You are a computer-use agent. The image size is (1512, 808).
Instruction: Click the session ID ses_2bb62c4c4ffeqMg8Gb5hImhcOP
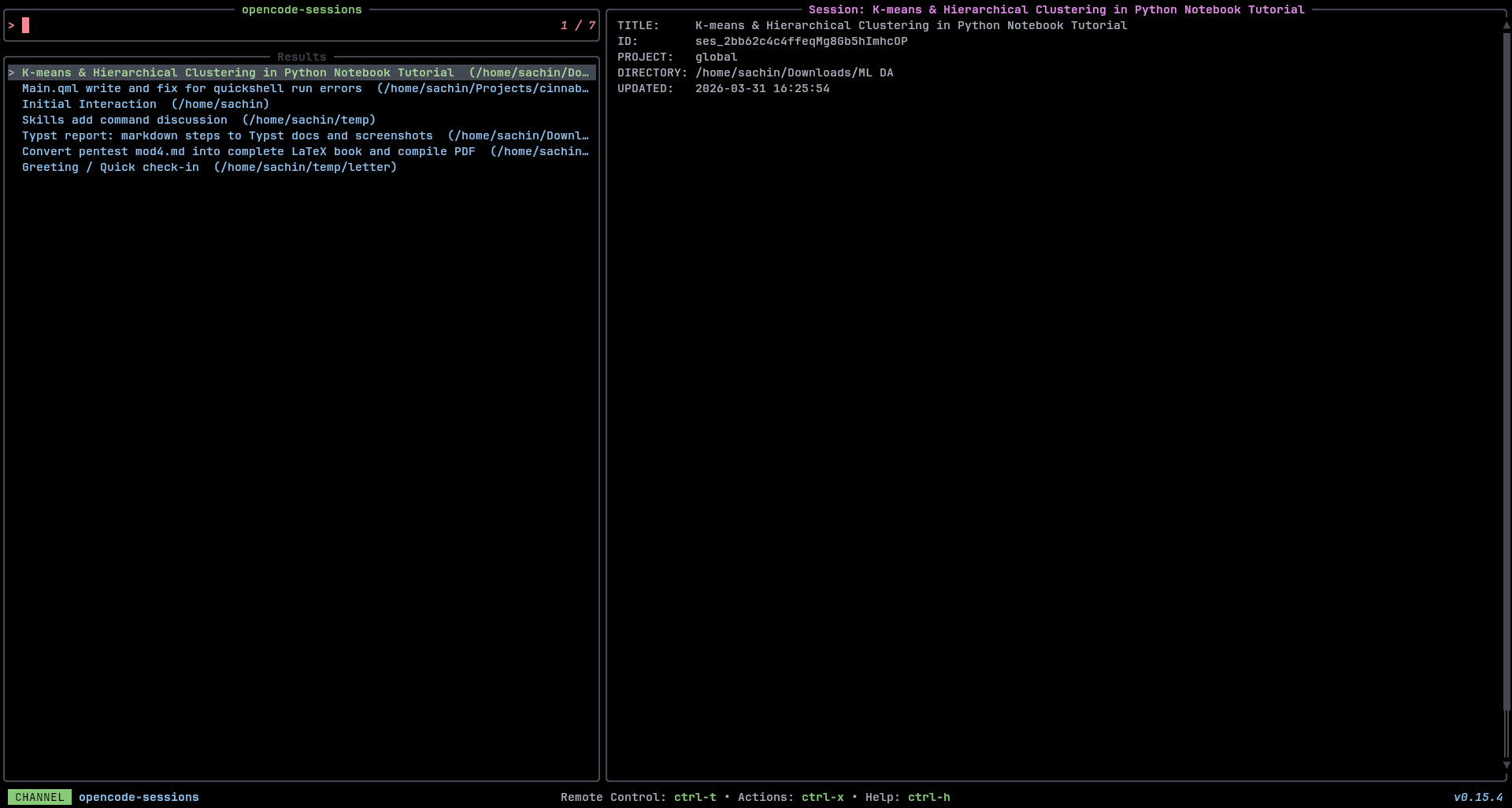(x=801, y=41)
